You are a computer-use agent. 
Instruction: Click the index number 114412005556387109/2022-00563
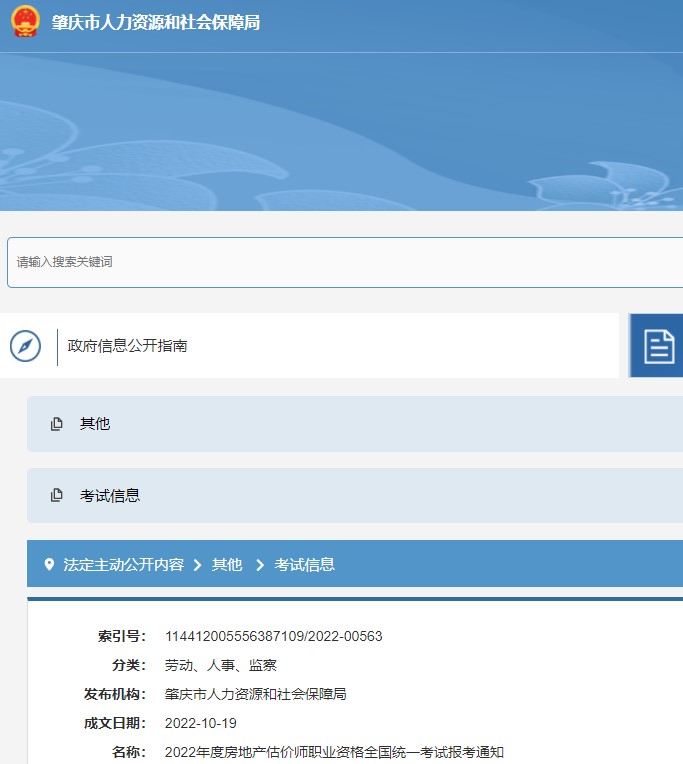[x=273, y=636]
